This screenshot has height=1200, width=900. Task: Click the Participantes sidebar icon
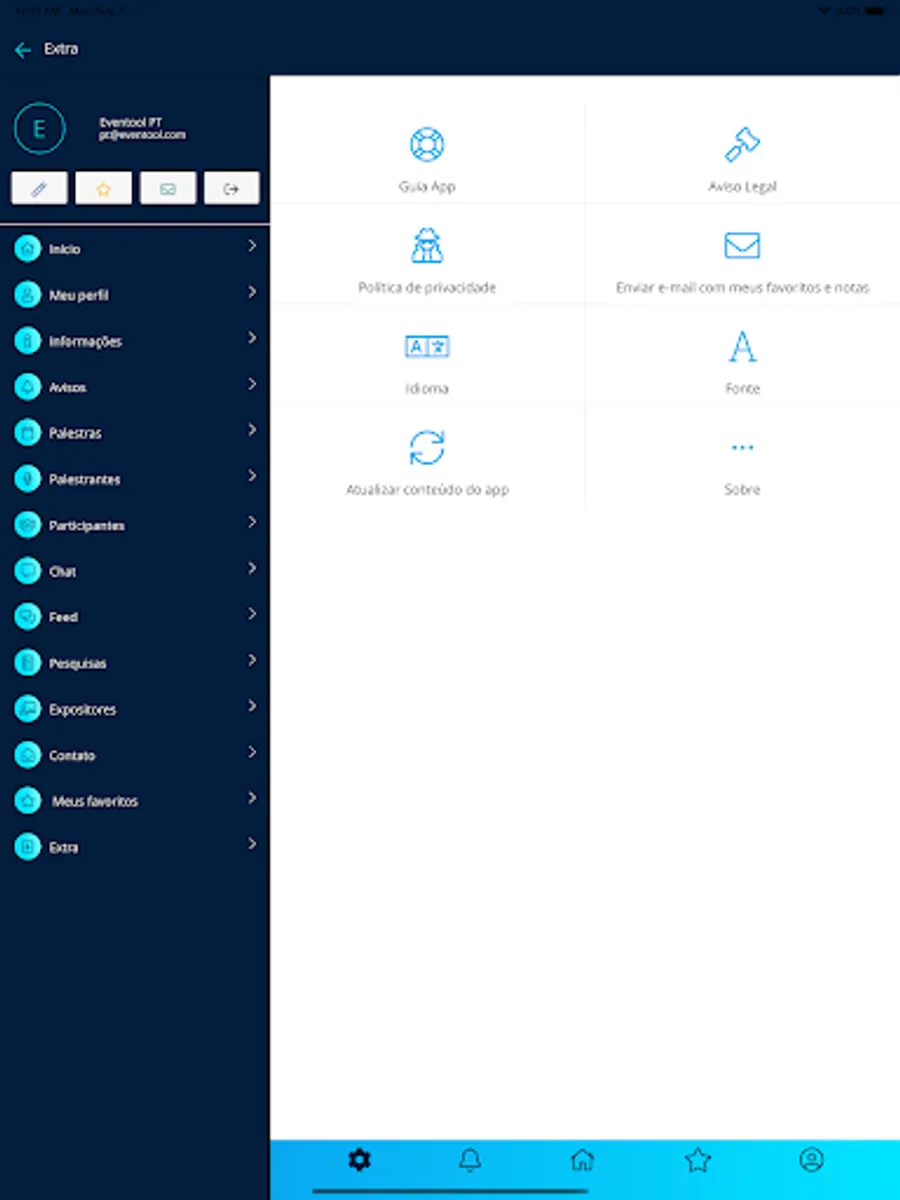click(27, 525)
